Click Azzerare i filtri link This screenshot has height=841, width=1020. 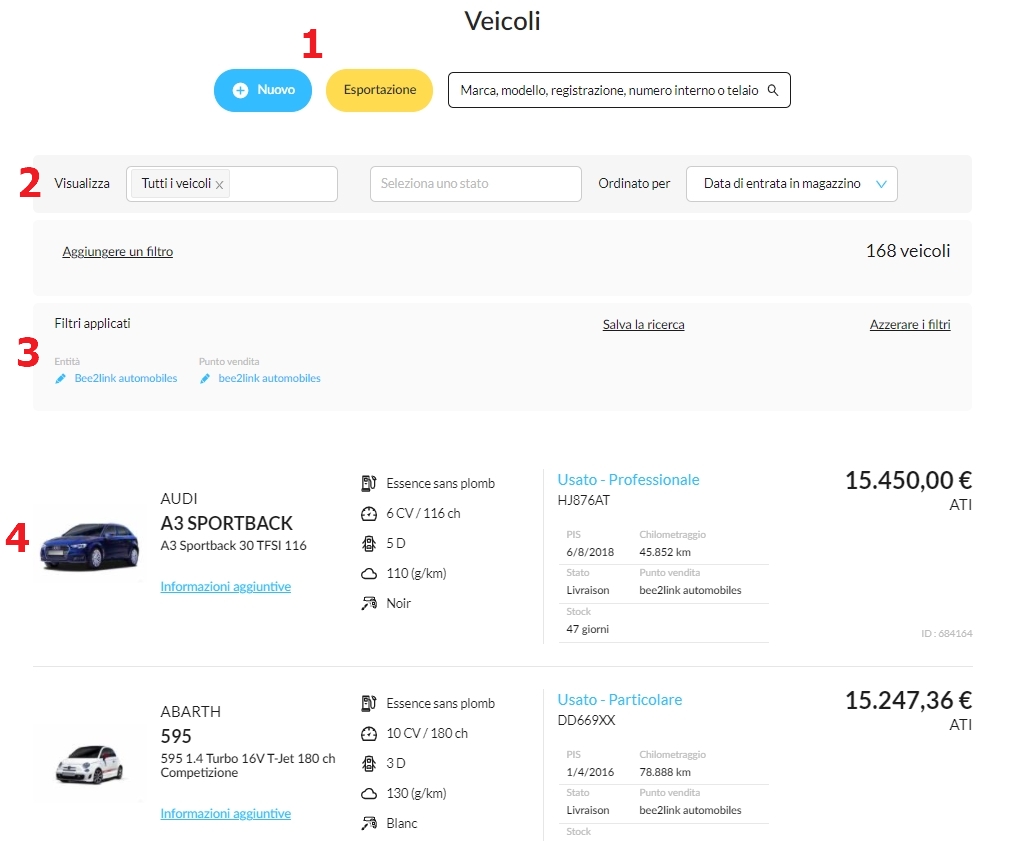[x=910, y=325]
